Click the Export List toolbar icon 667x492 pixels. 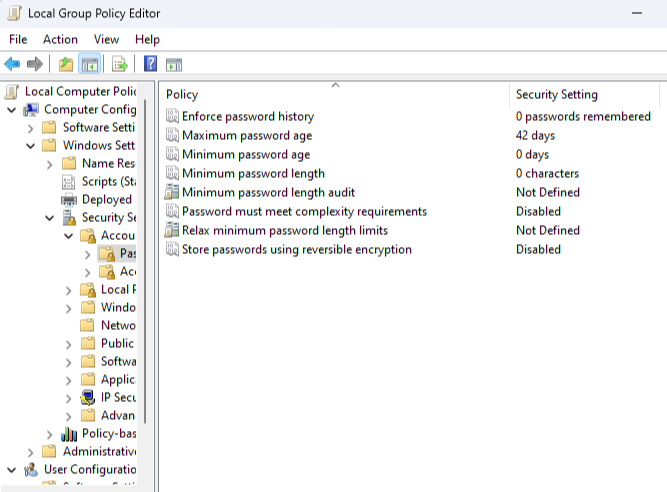coord(120,64)
